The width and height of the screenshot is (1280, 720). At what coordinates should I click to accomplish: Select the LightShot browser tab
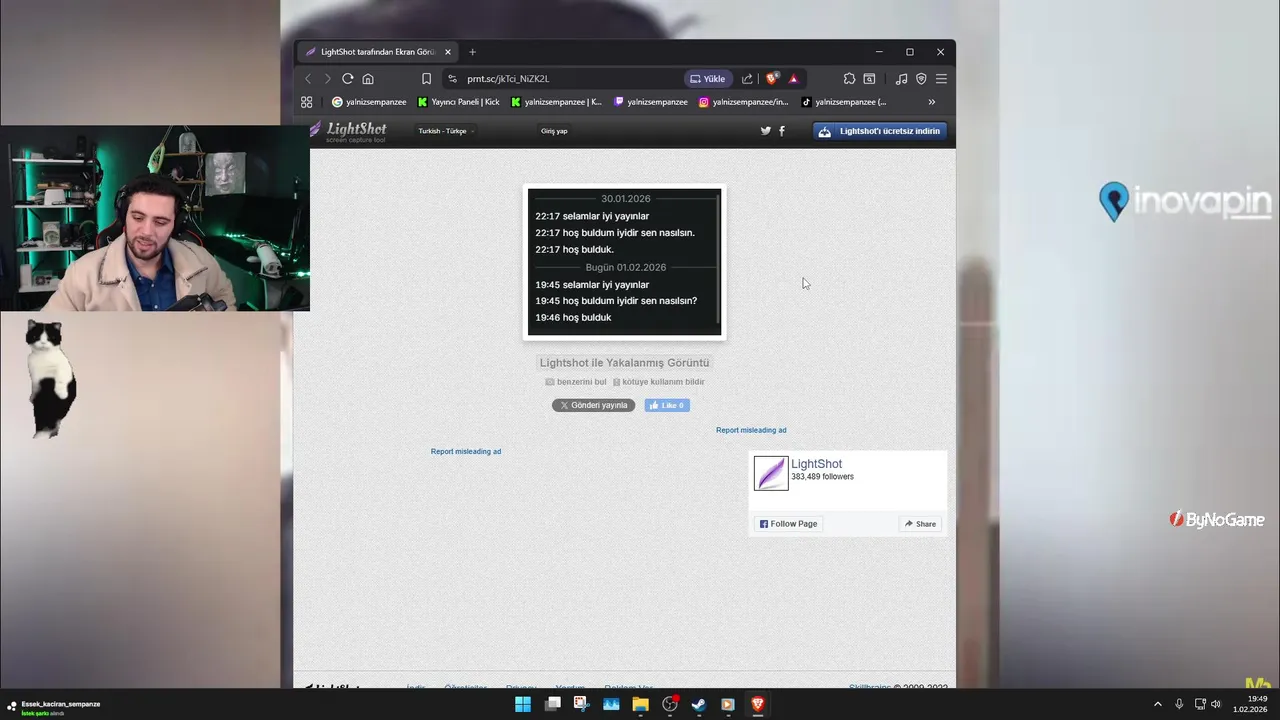tap(378, 52)
